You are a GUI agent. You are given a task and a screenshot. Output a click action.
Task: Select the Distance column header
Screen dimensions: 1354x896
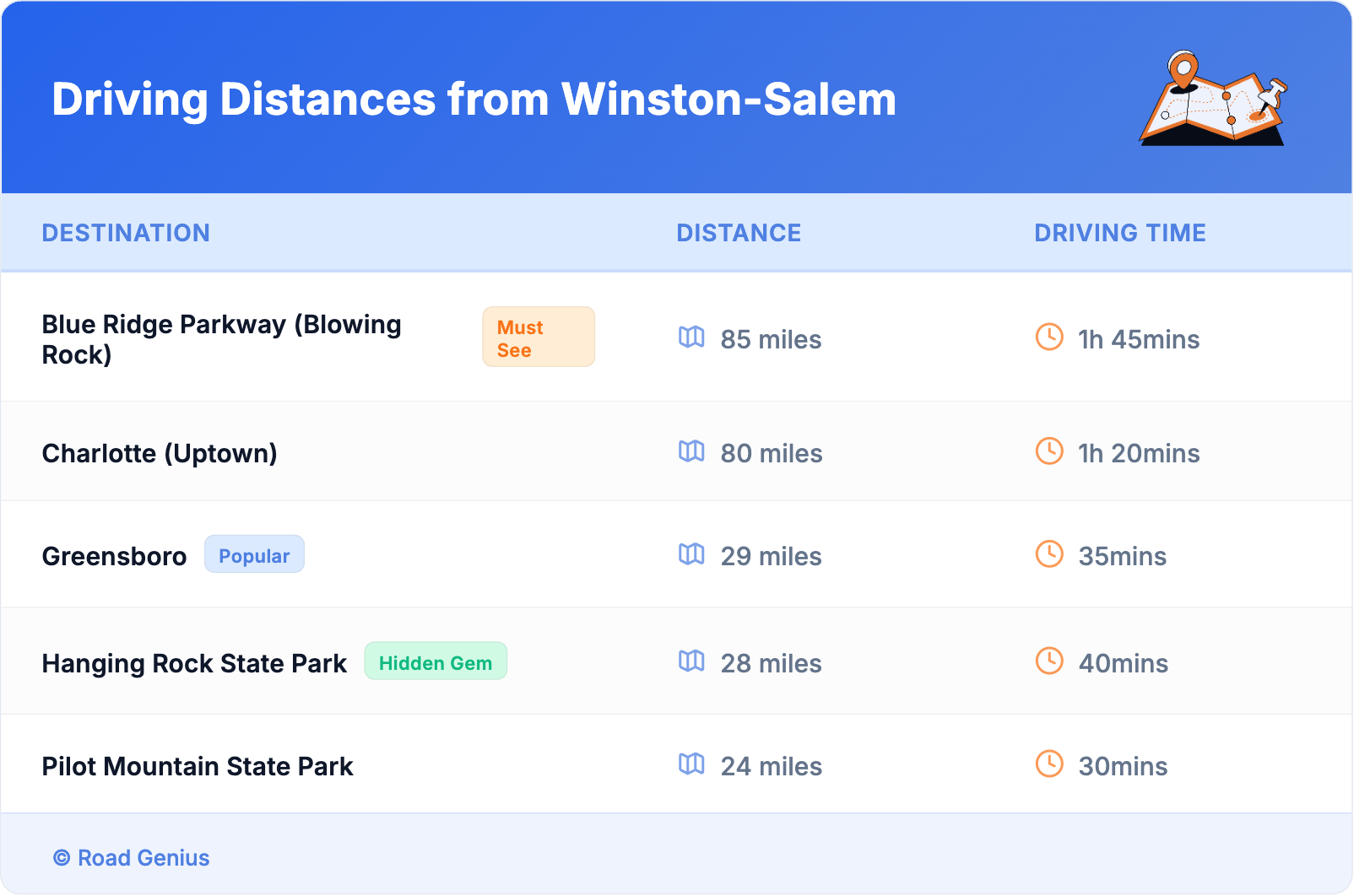coord(739,233)
